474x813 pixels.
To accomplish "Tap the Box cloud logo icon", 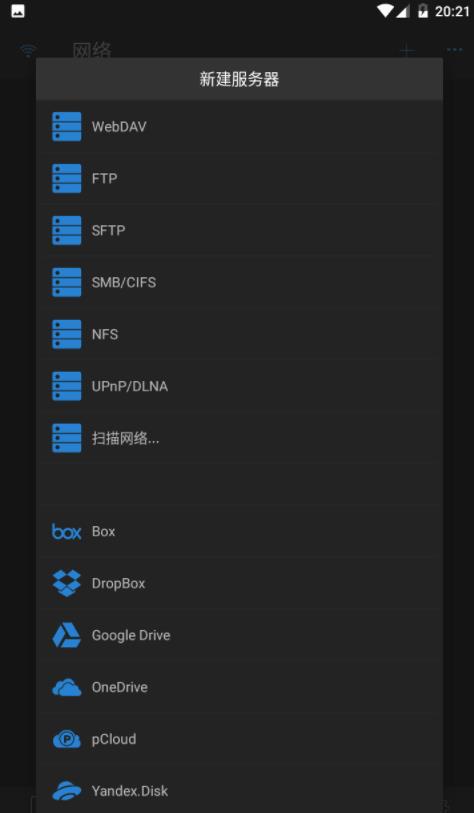I will point(66,531).
